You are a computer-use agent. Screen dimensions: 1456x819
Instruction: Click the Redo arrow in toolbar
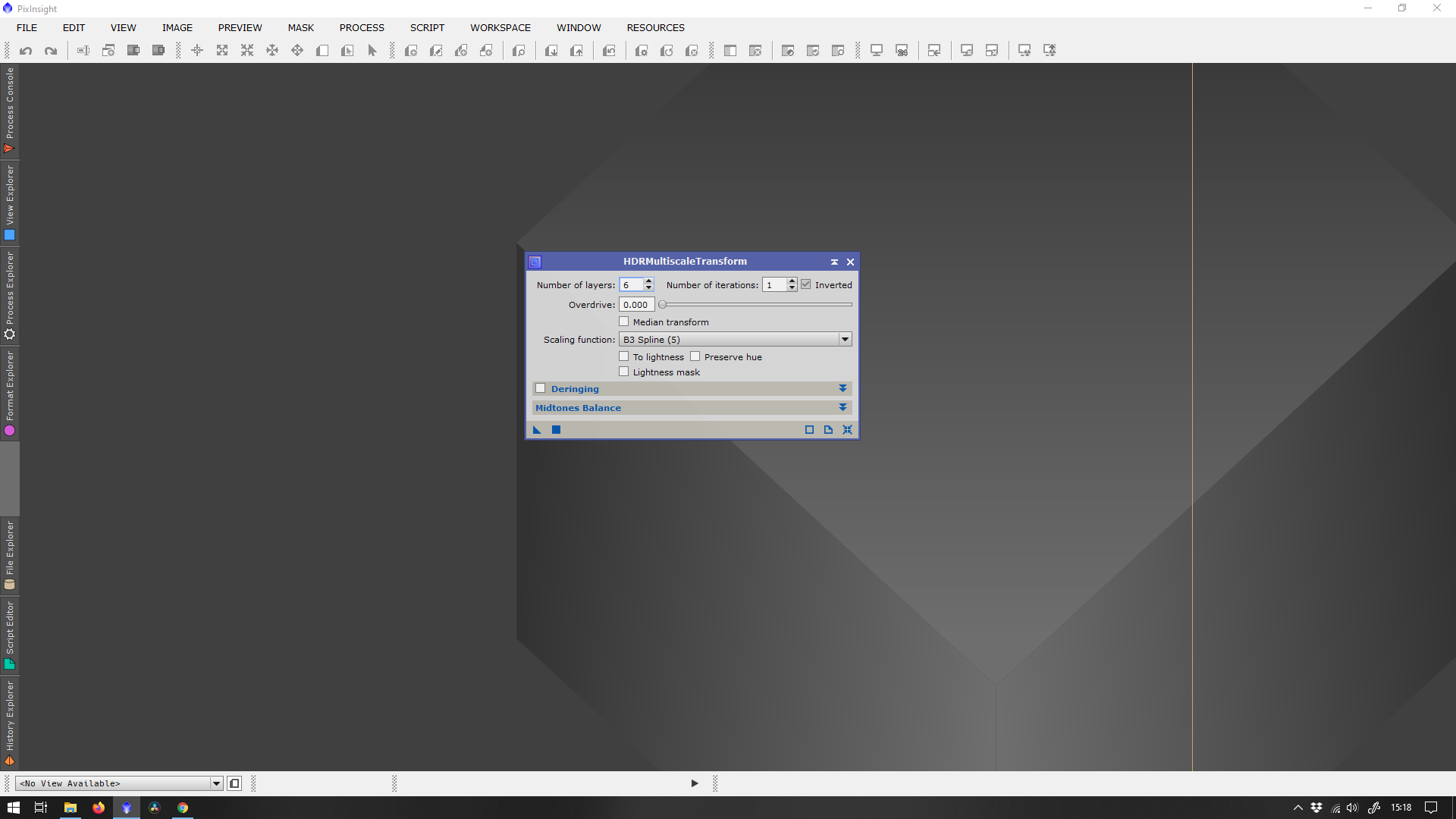click(51, 51)
